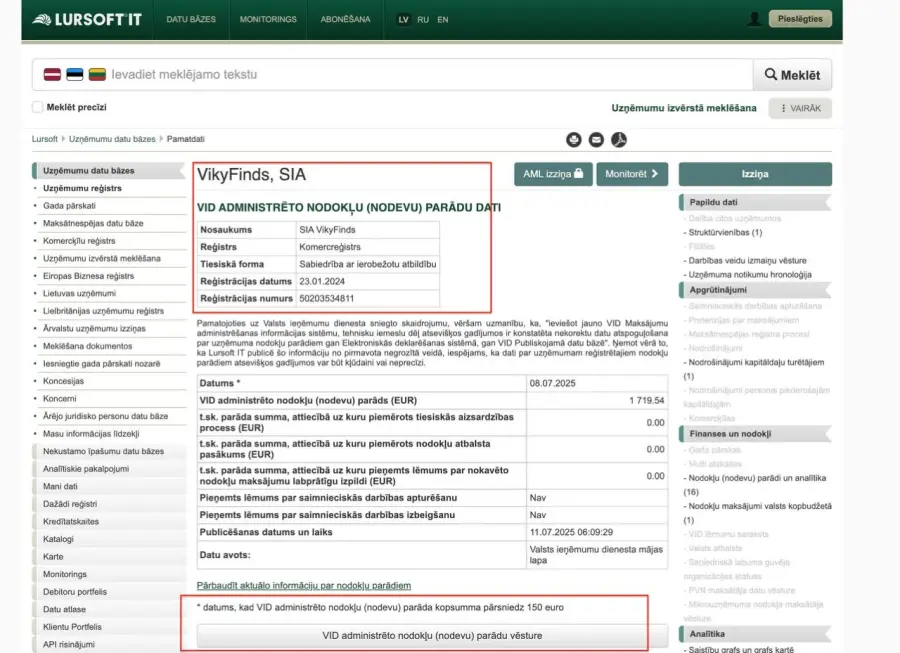
Task: Open Nodokļu (nodevu) parādi un analītika
Action: [755, 485]
